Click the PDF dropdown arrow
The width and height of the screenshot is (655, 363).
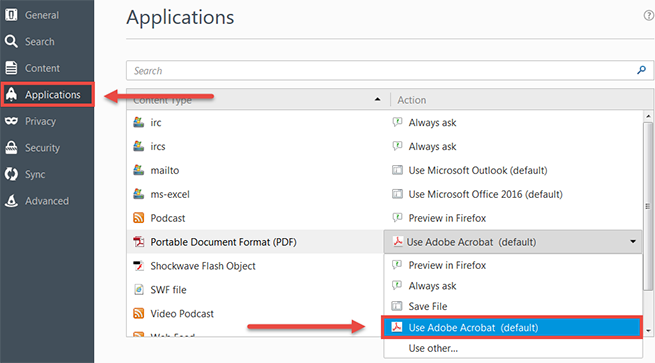(633, 241)
